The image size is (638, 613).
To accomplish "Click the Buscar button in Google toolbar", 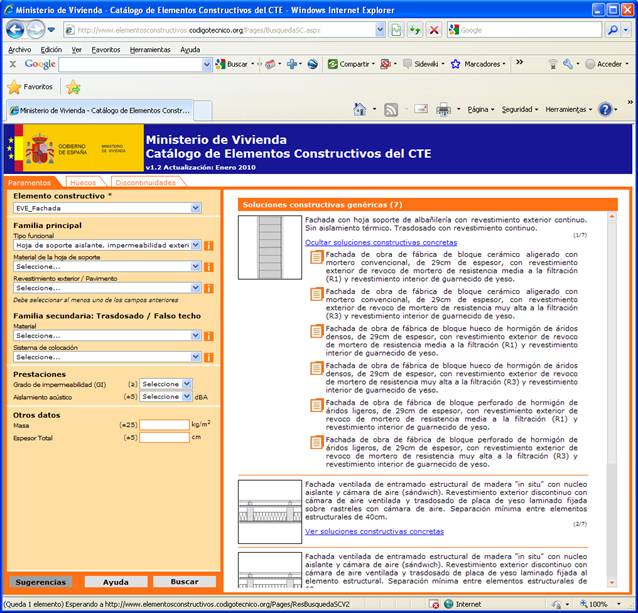I will [x=232, y=64].
